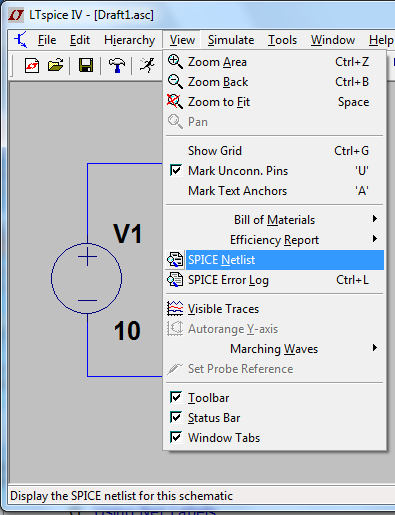This screenshot has width=395, height=515.
Task: Click the SPICE Netlist document icon
Action: [175, 260]
